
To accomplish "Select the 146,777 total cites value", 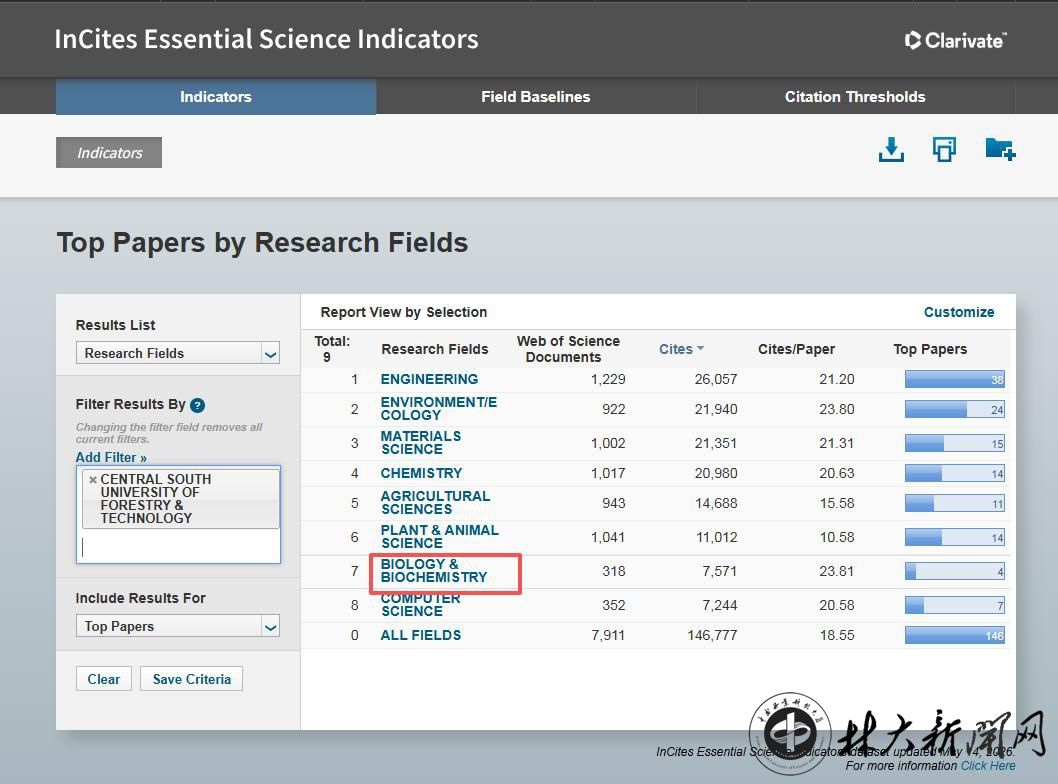I will click(x=713, y=635).
